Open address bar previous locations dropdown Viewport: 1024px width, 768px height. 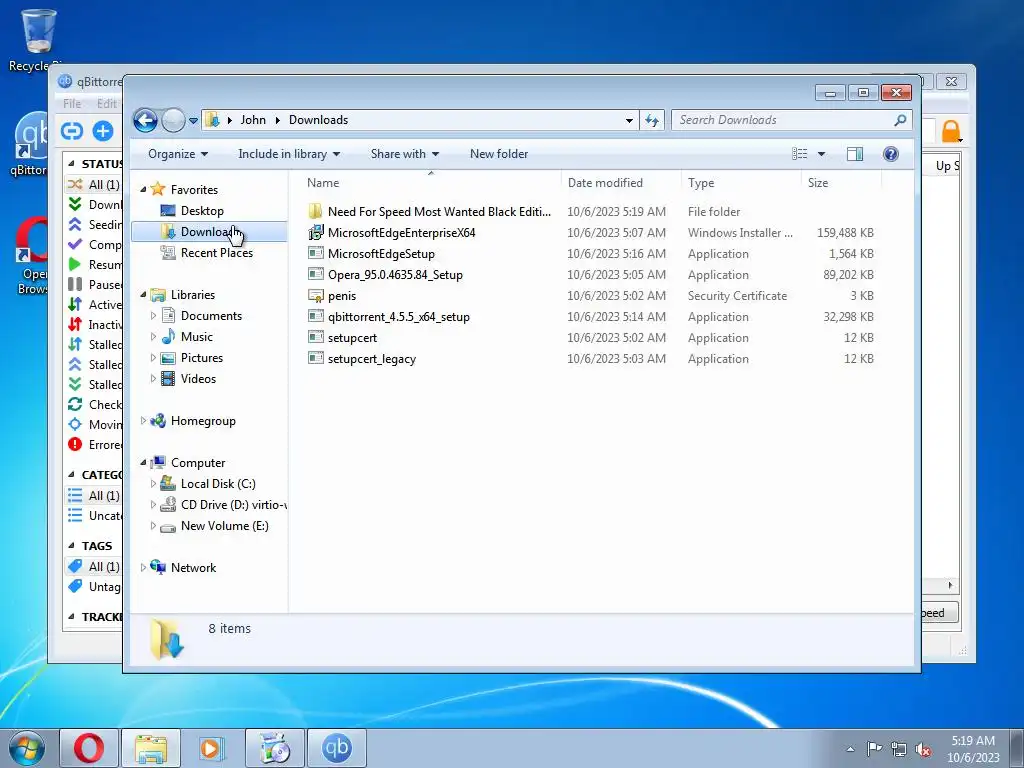[629, 120]
